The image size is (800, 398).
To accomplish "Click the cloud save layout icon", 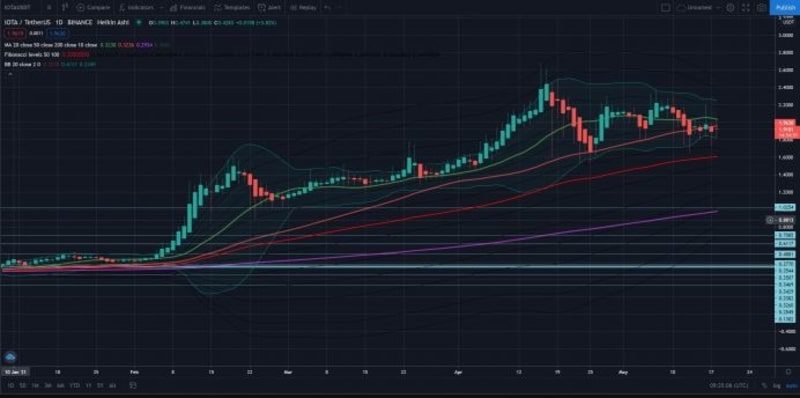I will pos(681,8).
